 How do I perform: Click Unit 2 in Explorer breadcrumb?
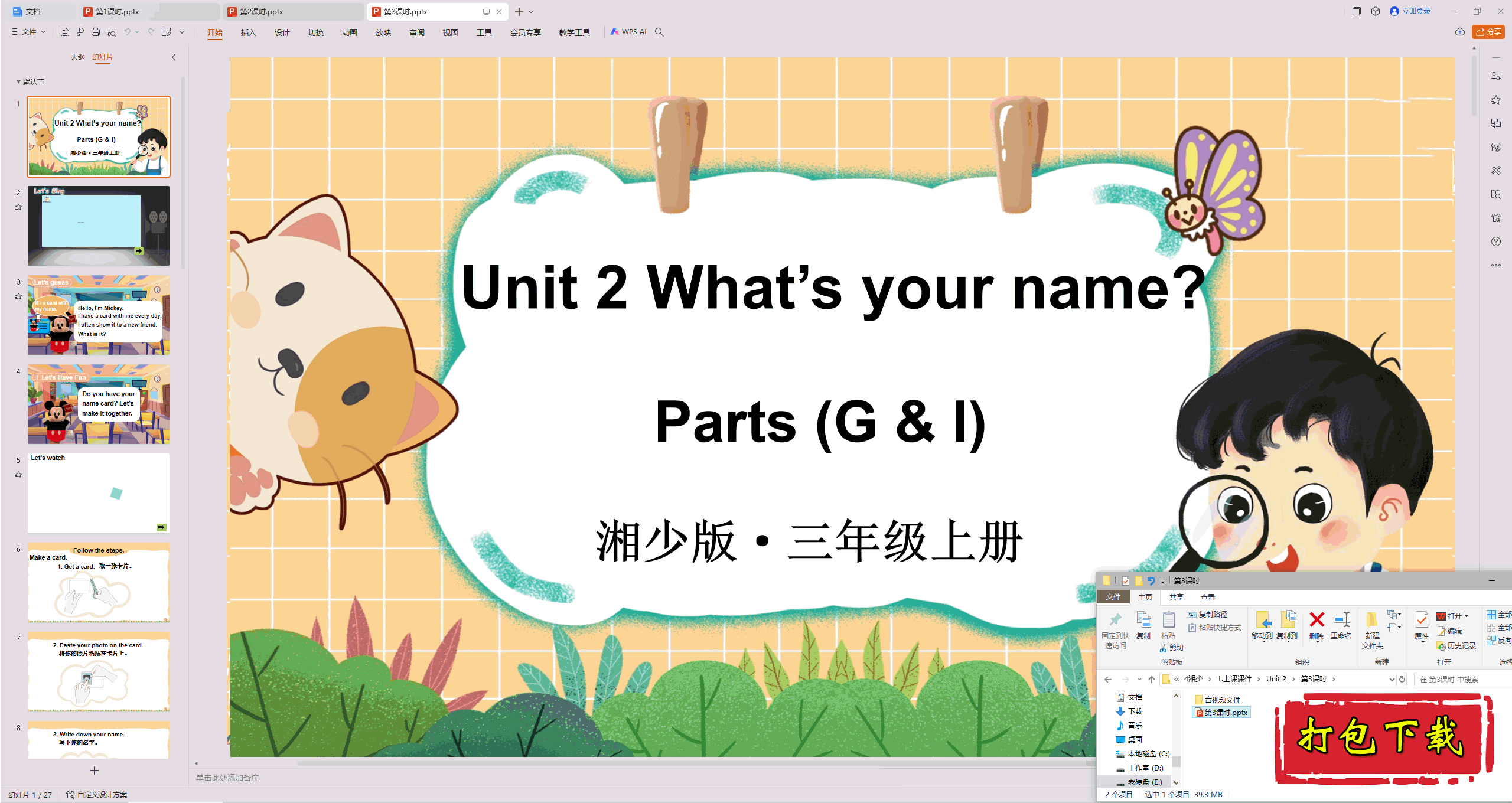pos(1276,679)
